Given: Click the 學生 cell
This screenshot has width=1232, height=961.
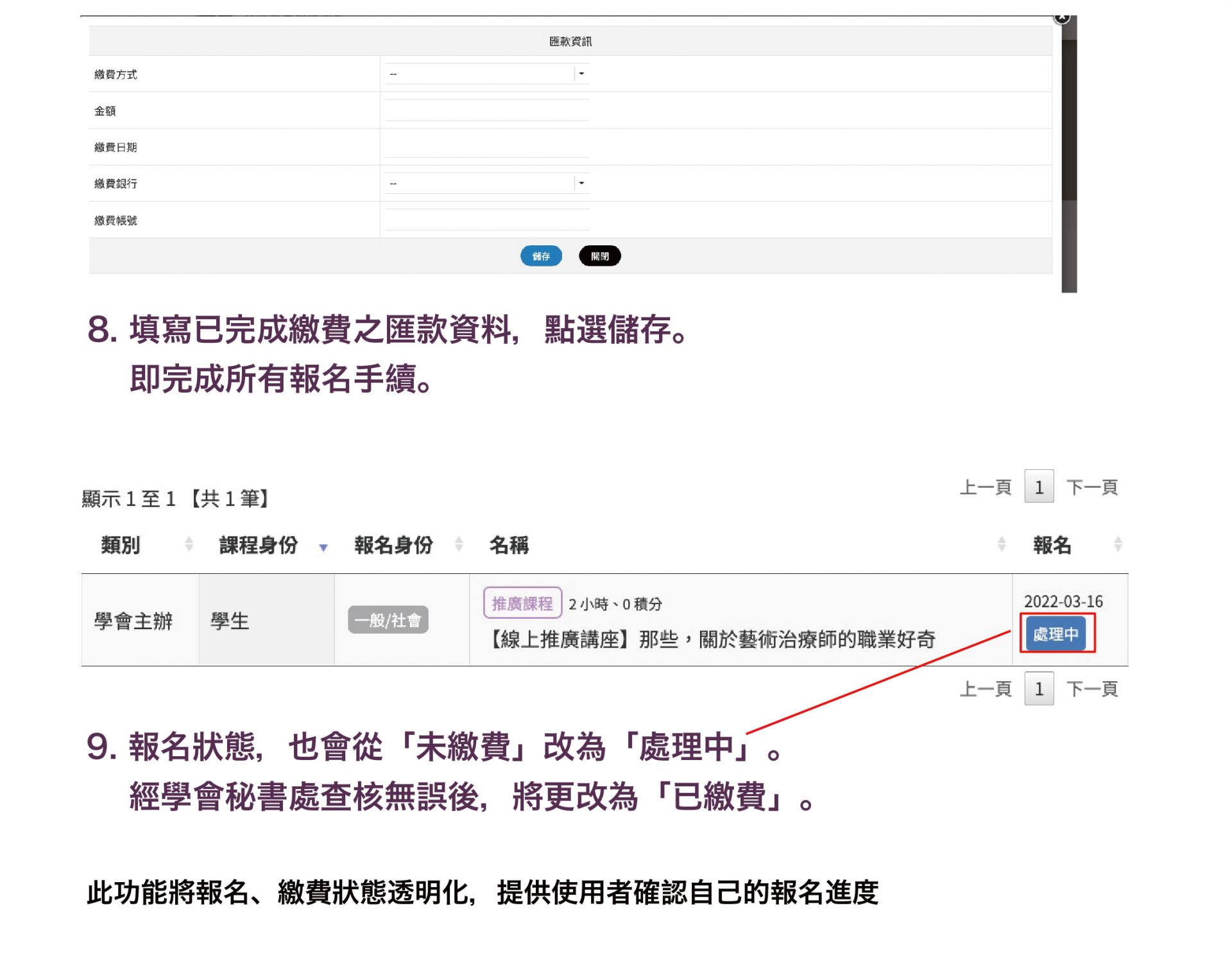Looking at the screenshot, I should click(230, 621).
